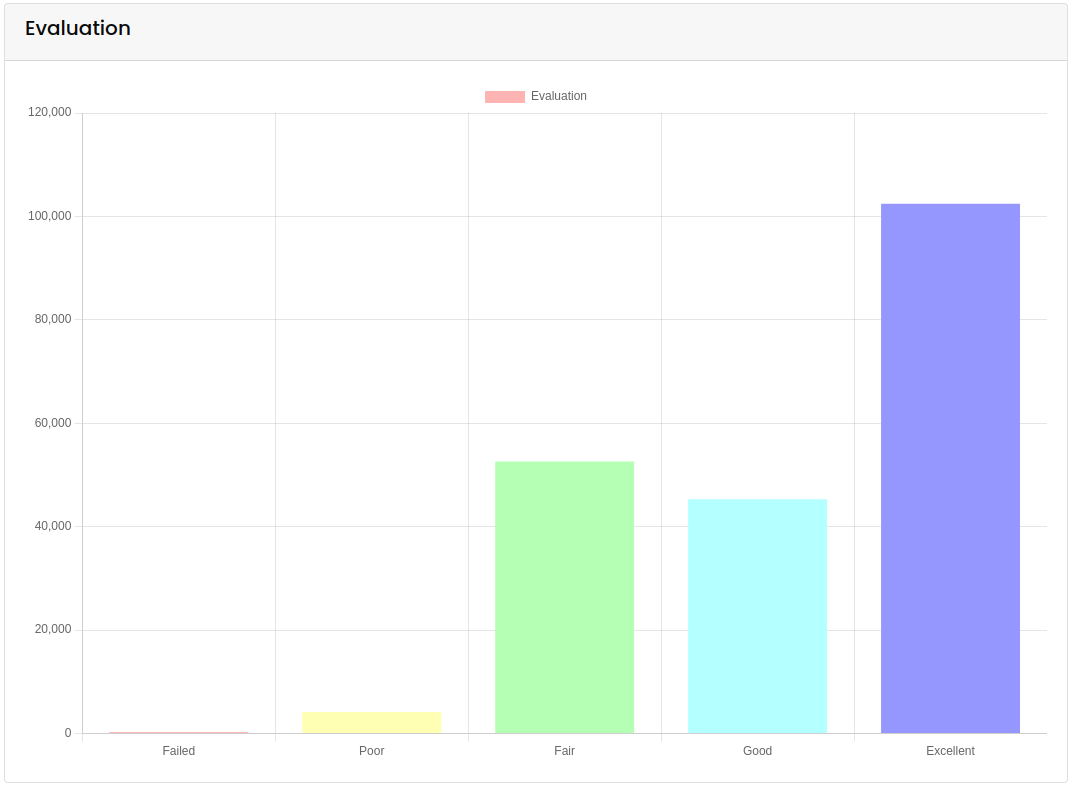Viewport: 1079px width, 793px height.
Task: Click the 20,000 y-axis tick label
Action: (52, 630)
